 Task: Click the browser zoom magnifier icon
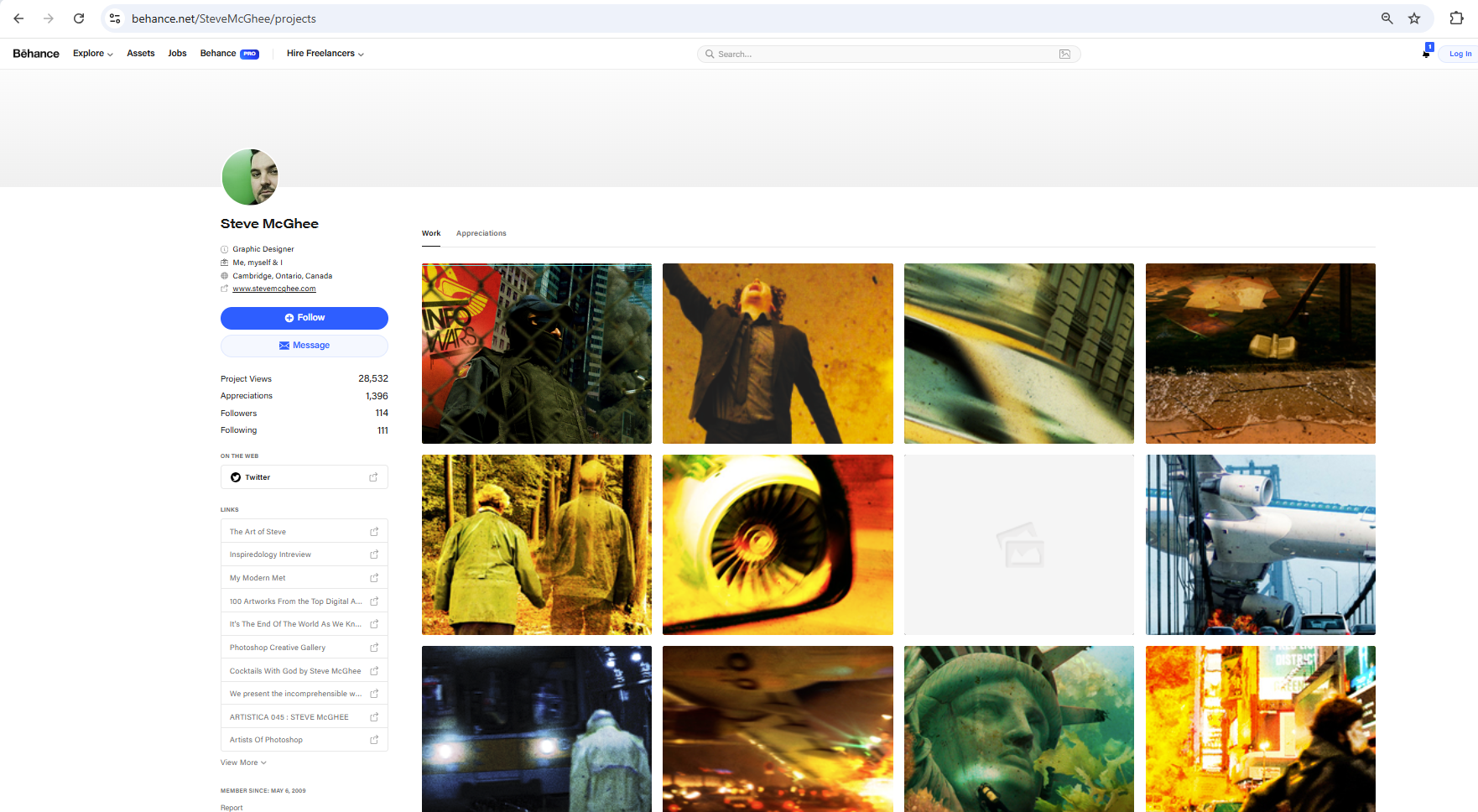[1387, 18]
